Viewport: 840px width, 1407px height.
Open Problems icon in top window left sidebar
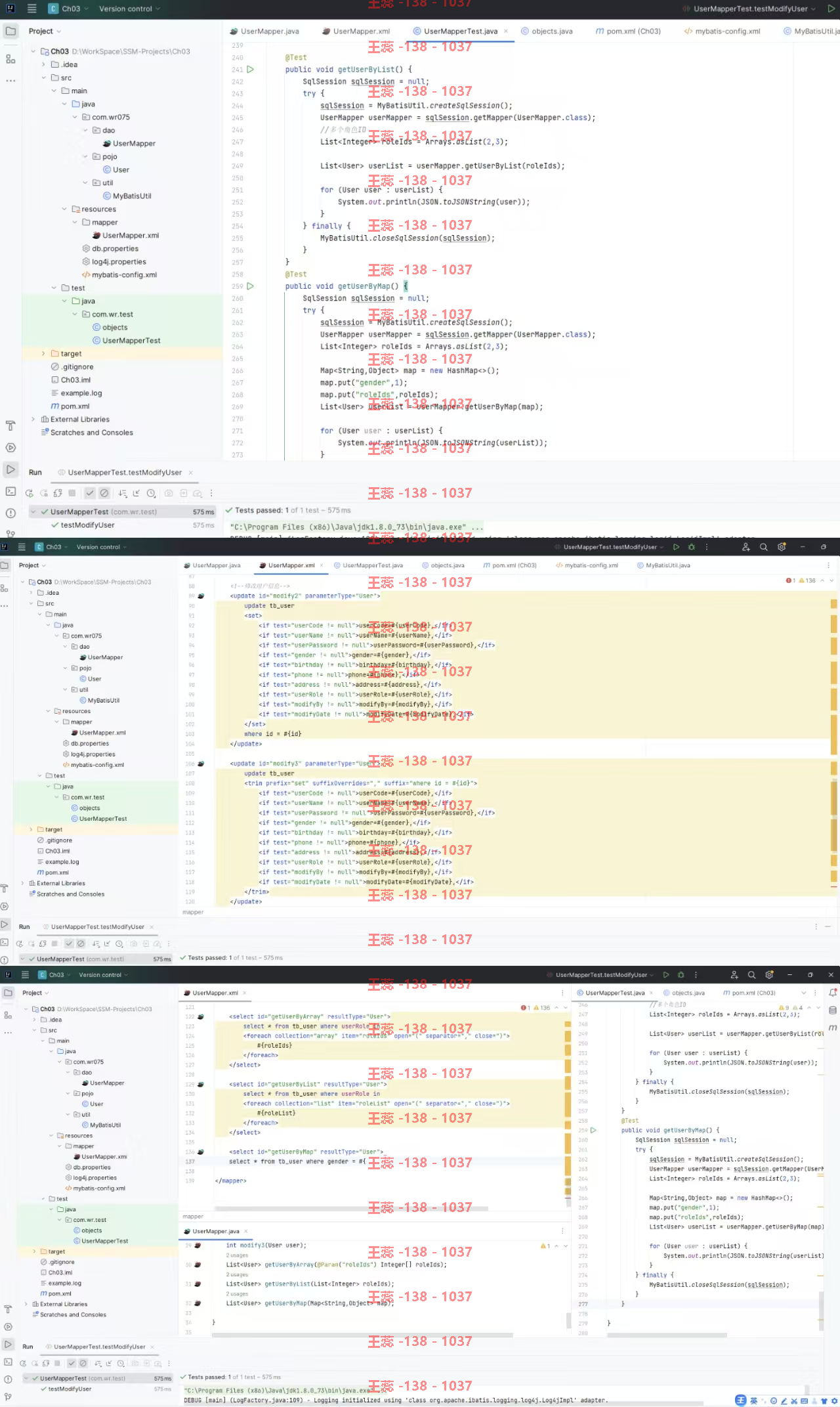pos(10,513)
